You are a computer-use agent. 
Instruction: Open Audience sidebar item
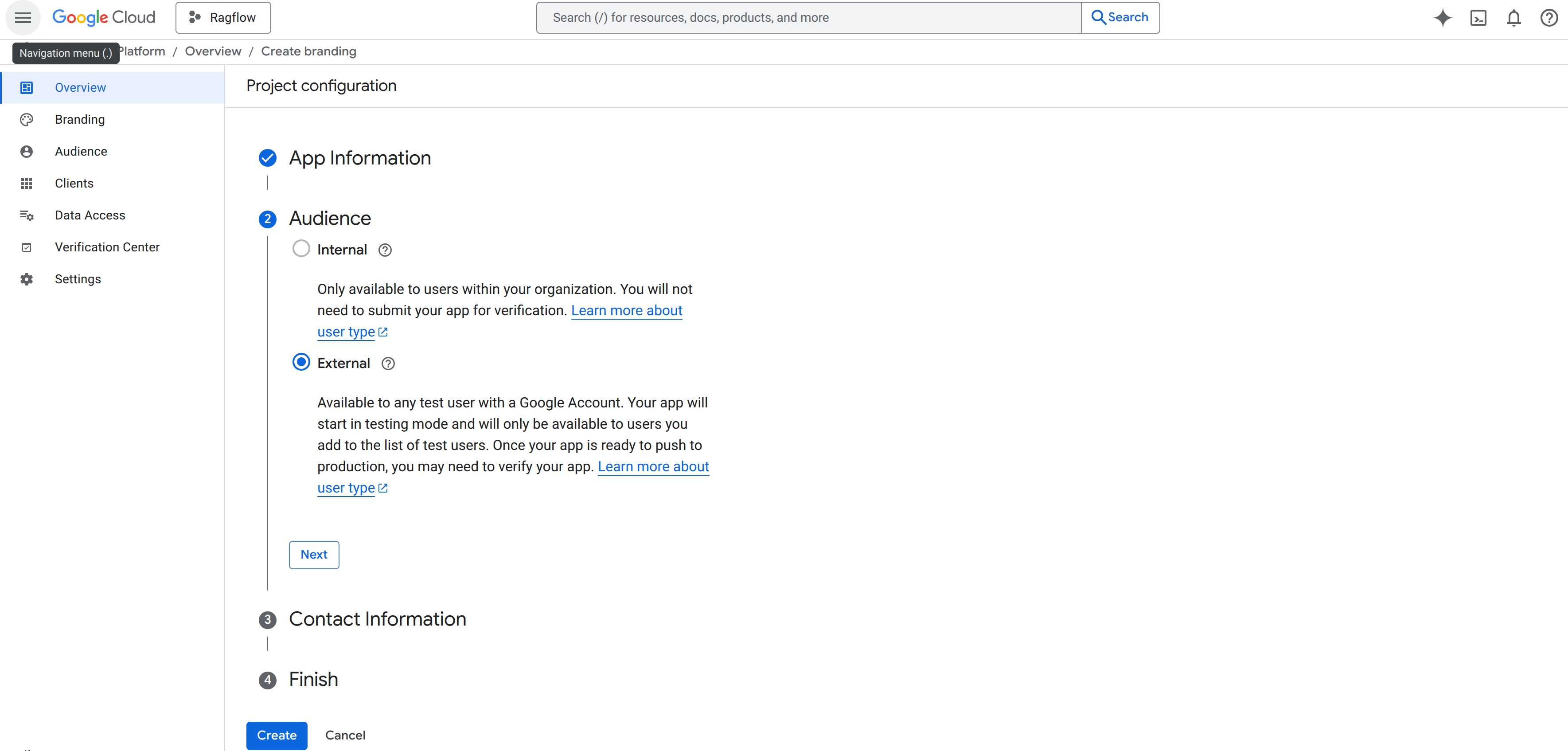[x=113, y=152]
